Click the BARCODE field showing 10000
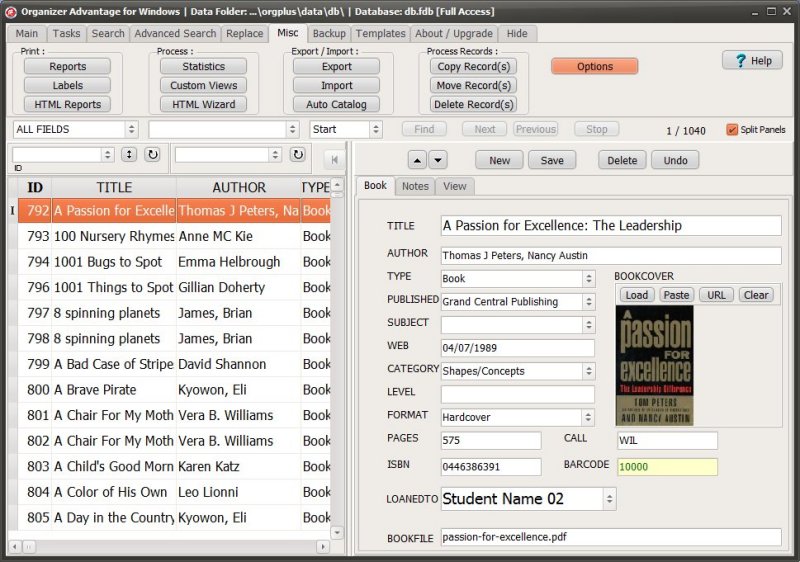The image size is (800, 562). tap(667, 467)
